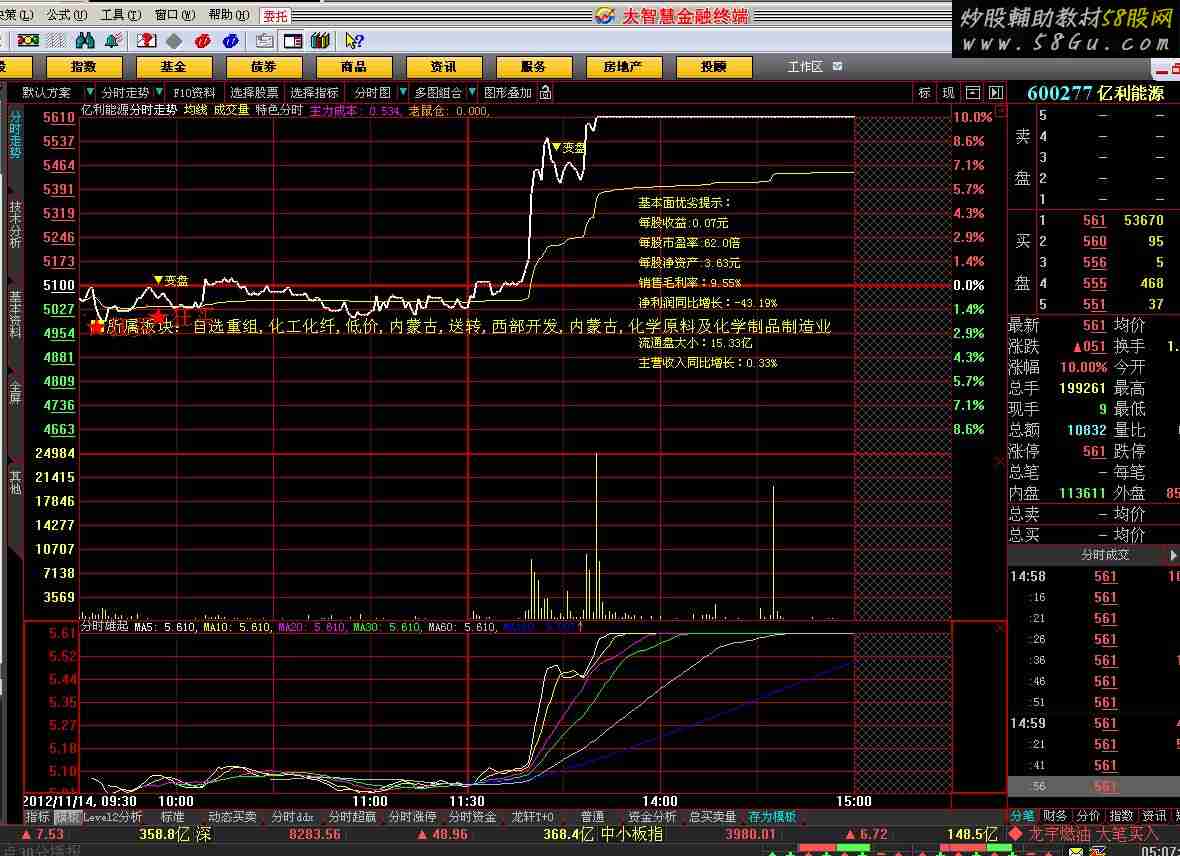Switch to 分时ddx bottom tab
Screen dimensions: 1180x856
pos(292,817)
